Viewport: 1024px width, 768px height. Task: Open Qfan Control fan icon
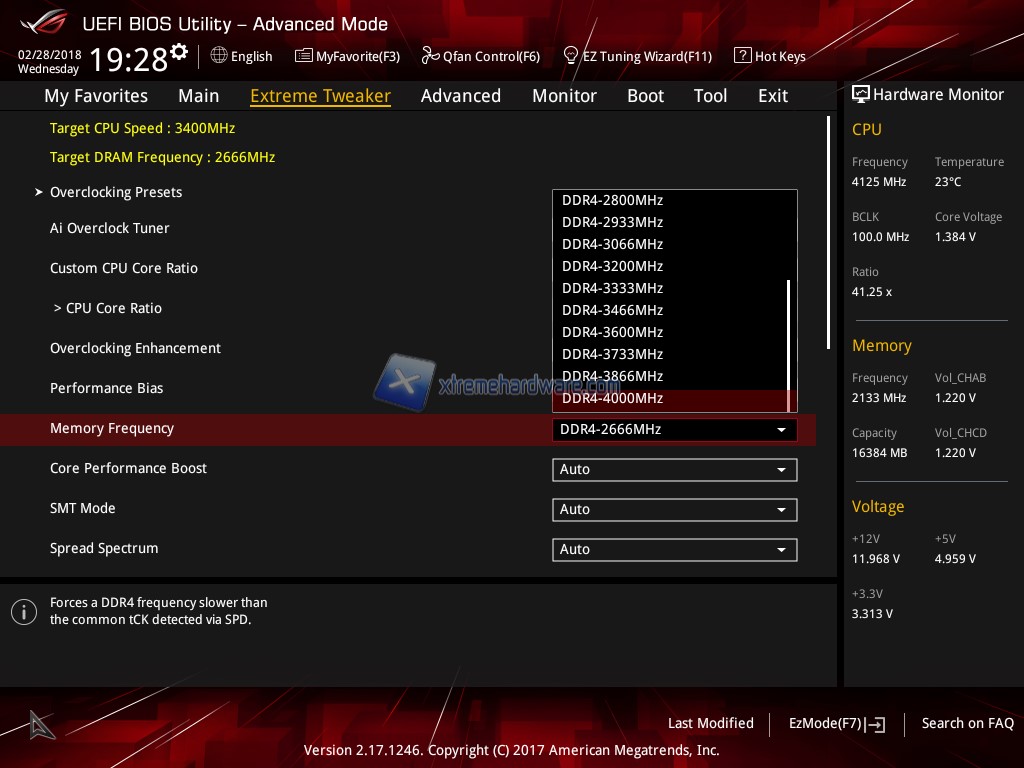430,56
